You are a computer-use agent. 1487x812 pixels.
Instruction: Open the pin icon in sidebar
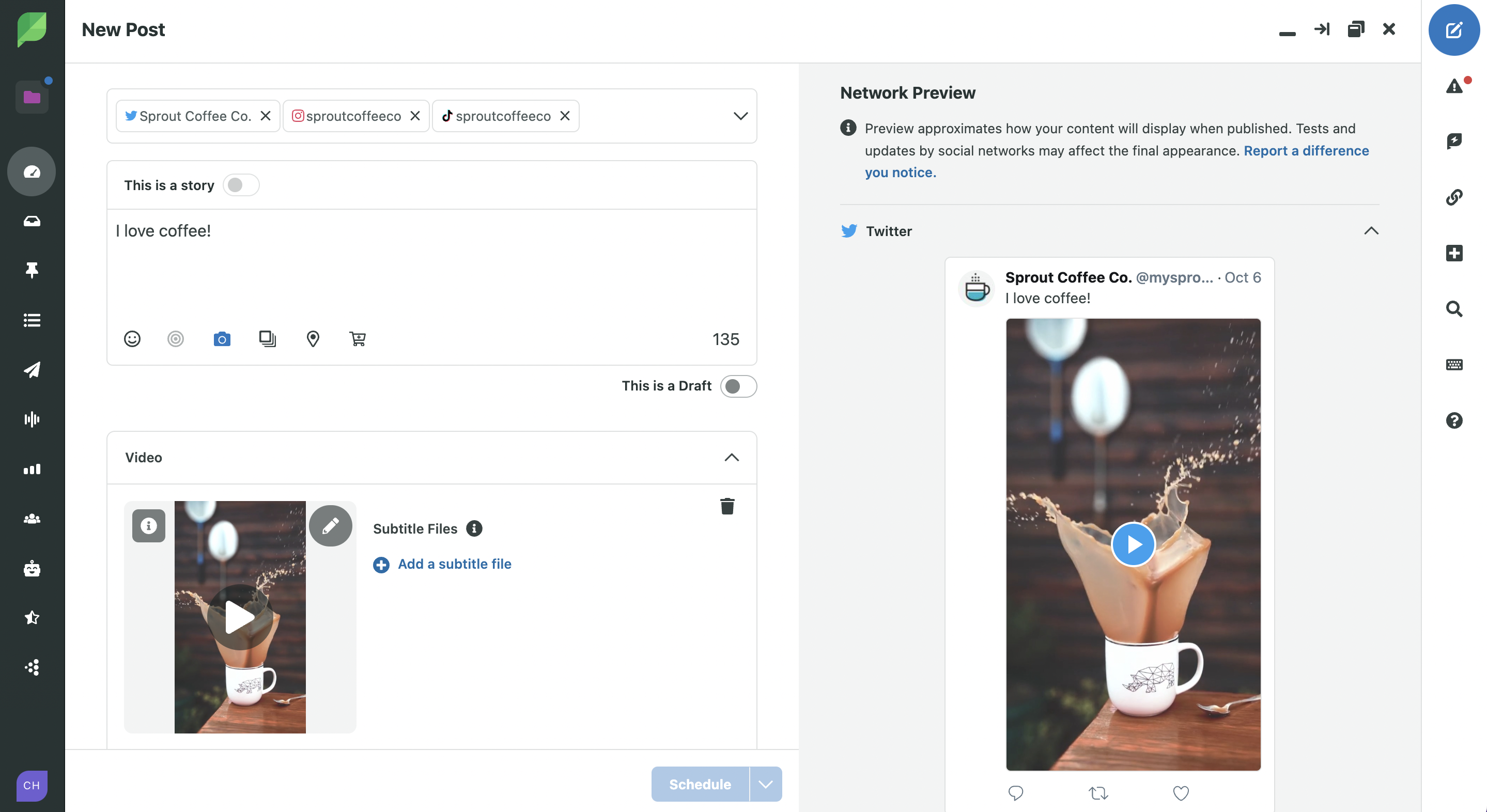click(x=32, y=270)
